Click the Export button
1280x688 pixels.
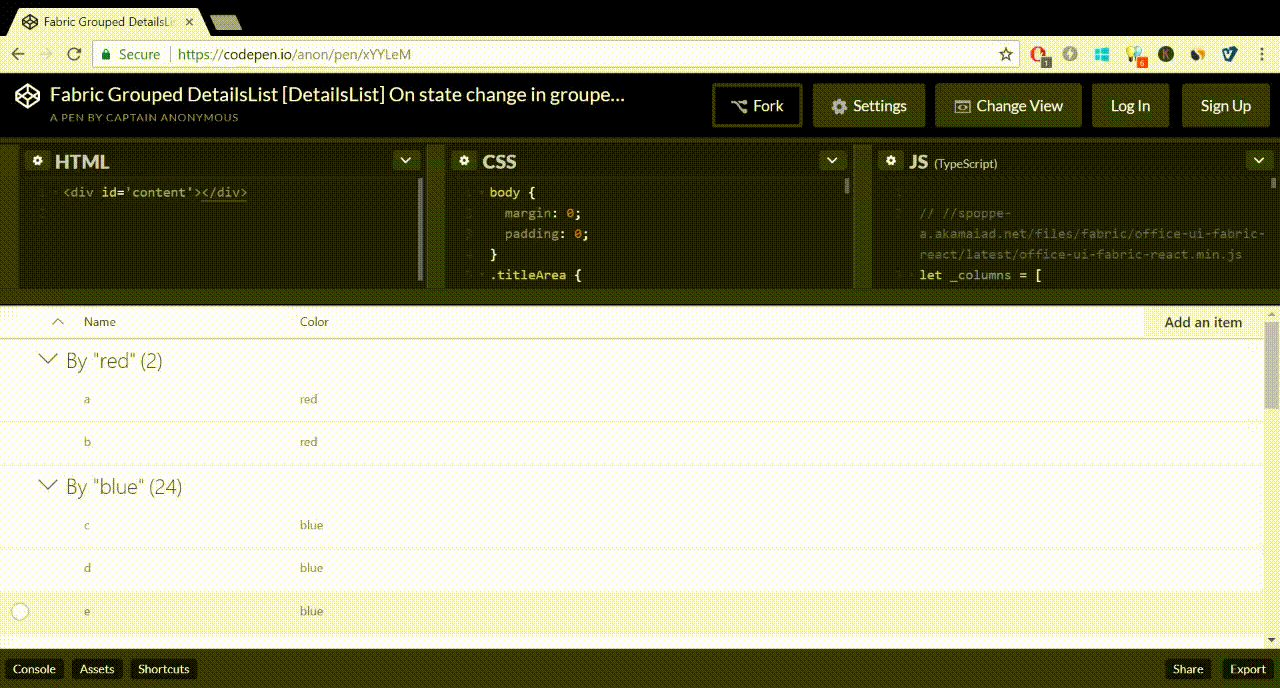(x=1247, y=669)
